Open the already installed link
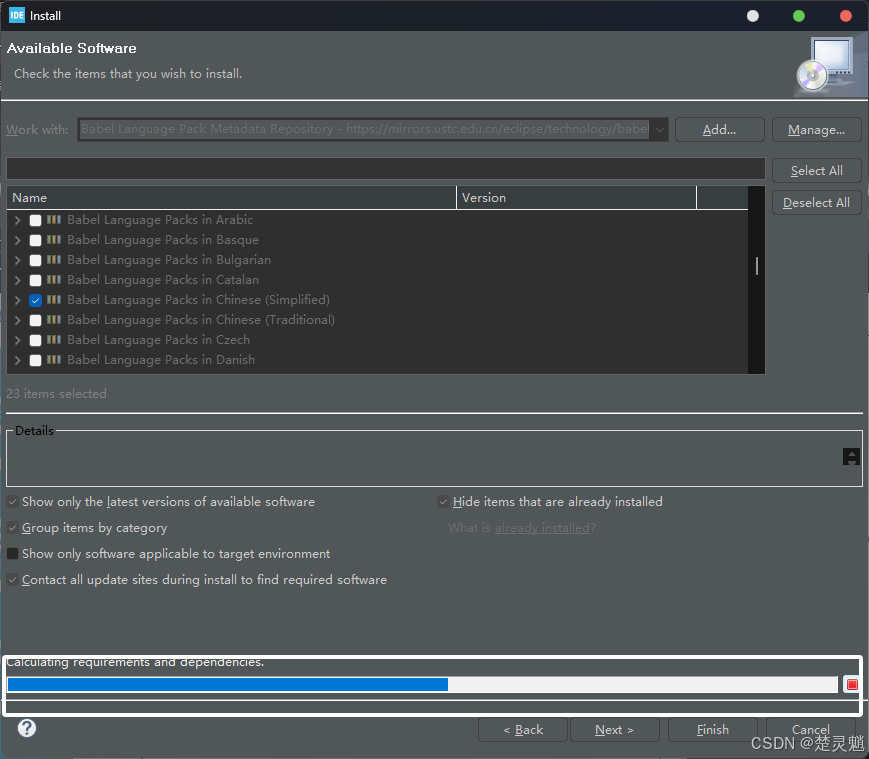 (542, 527)
